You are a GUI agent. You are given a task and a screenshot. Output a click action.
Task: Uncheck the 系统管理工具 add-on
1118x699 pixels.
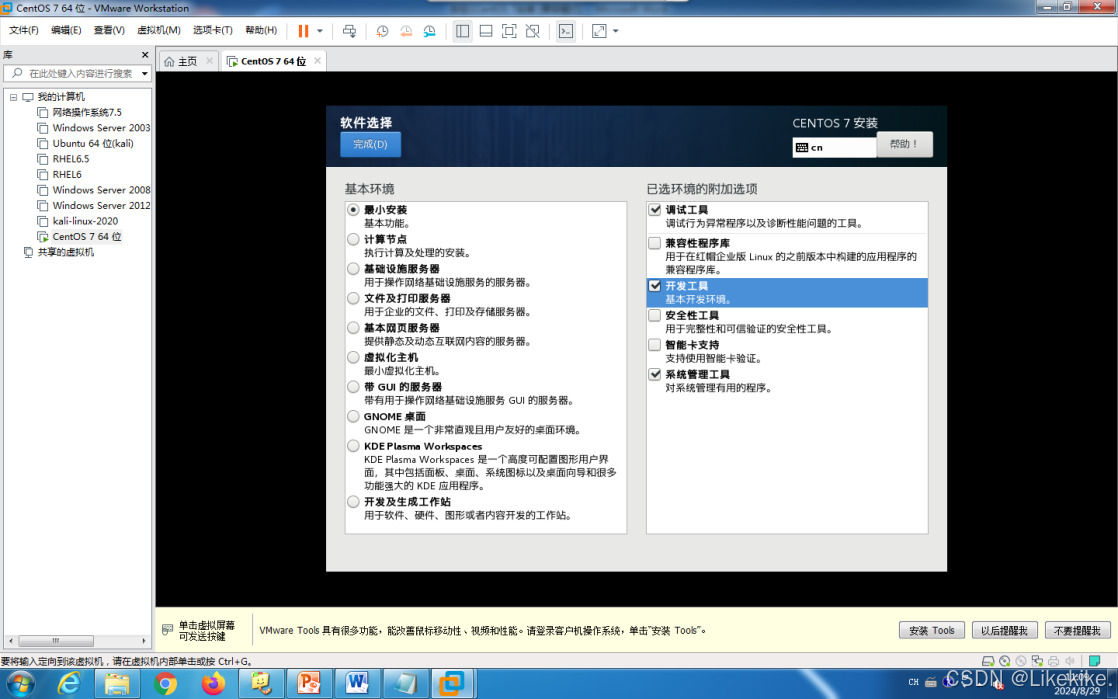(655, 374)
